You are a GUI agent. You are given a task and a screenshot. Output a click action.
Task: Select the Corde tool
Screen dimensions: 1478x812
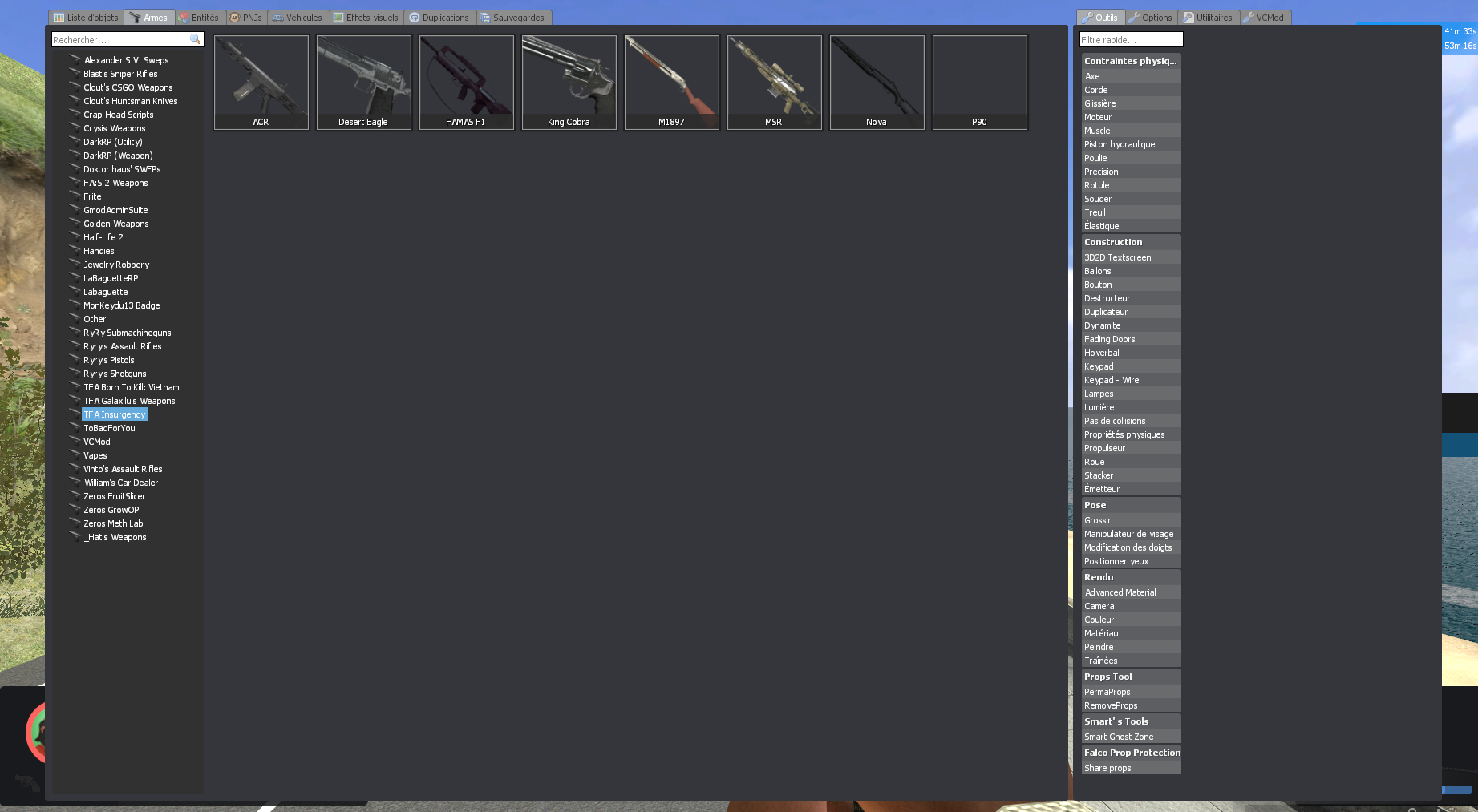pos(1131,90)
